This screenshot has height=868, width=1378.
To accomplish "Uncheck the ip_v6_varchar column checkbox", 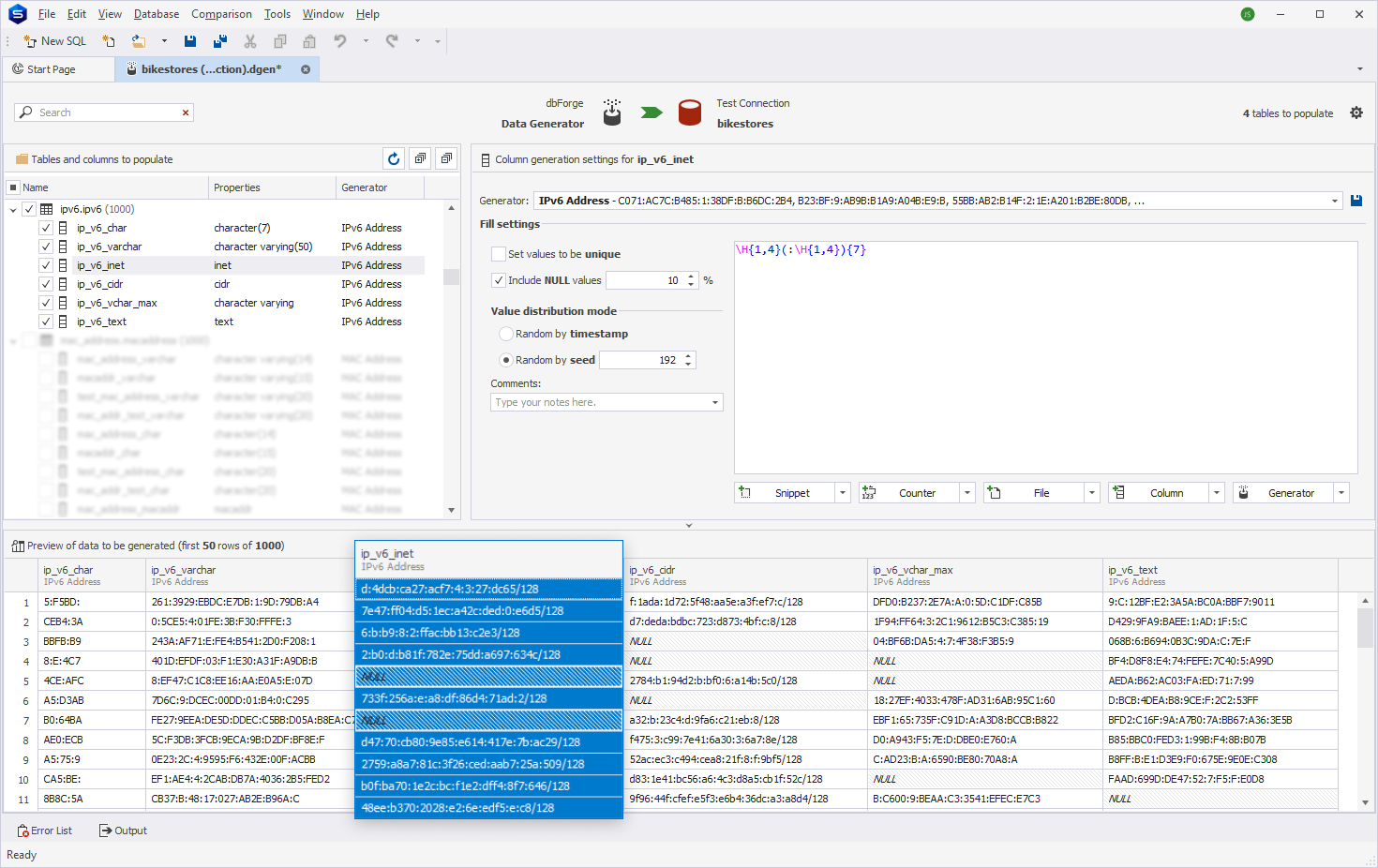I will (x=46, y=247).
